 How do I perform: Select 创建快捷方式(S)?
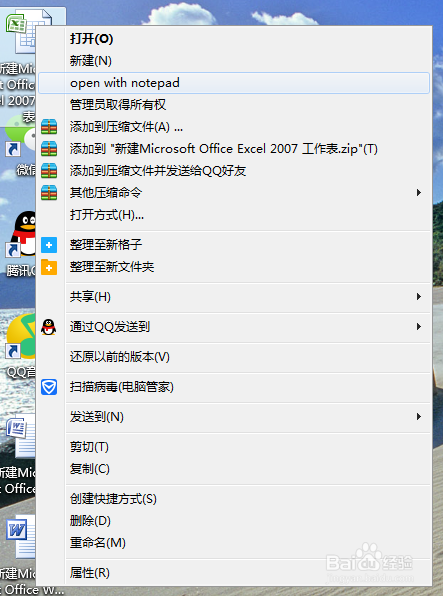tap(234, 499)
